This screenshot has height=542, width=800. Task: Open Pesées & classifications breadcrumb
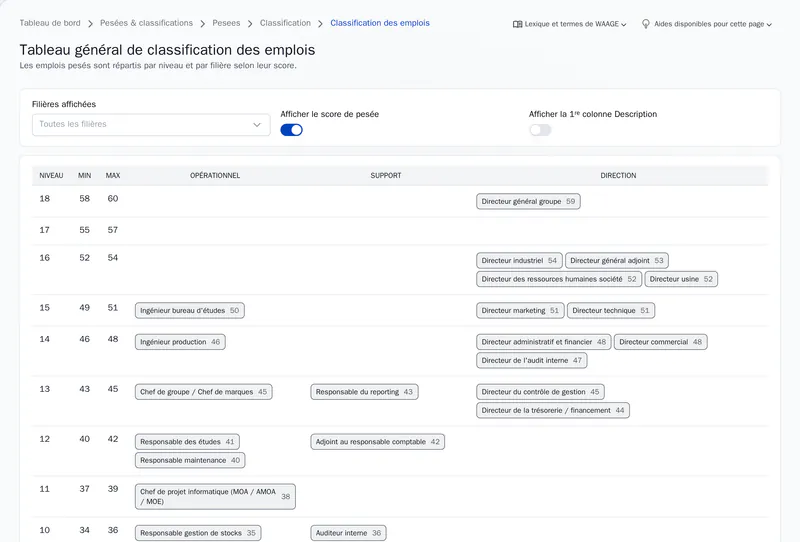pyautogui.click(x=146, y=23)
